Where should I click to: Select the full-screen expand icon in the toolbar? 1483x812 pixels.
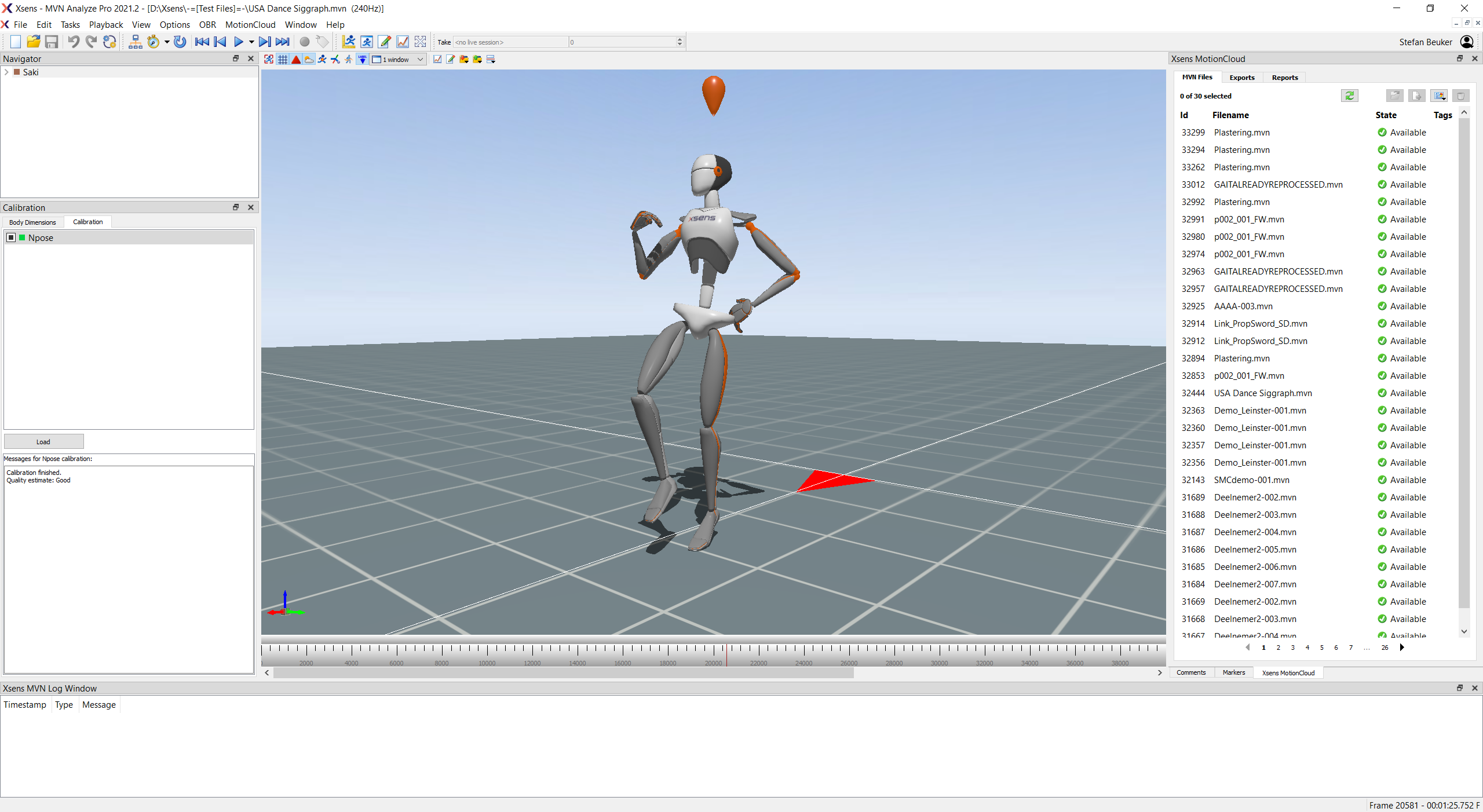point(421,42)
